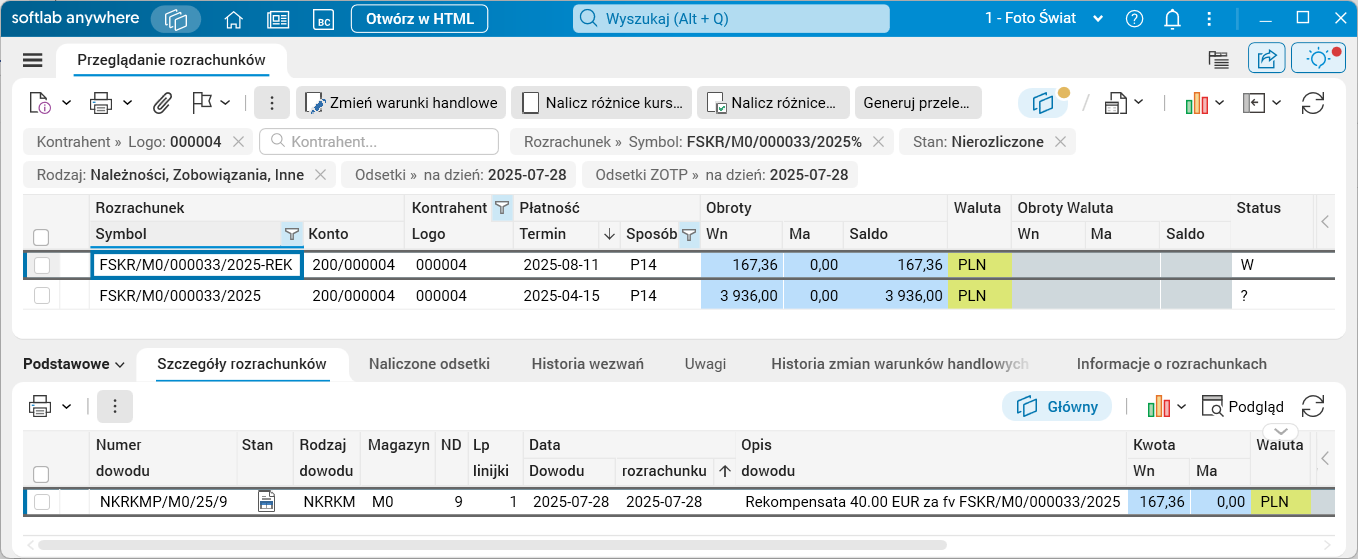Open the three-dot menu in title bar
Viewport: 1358px width, 559px height.
tap(1211, 18)
